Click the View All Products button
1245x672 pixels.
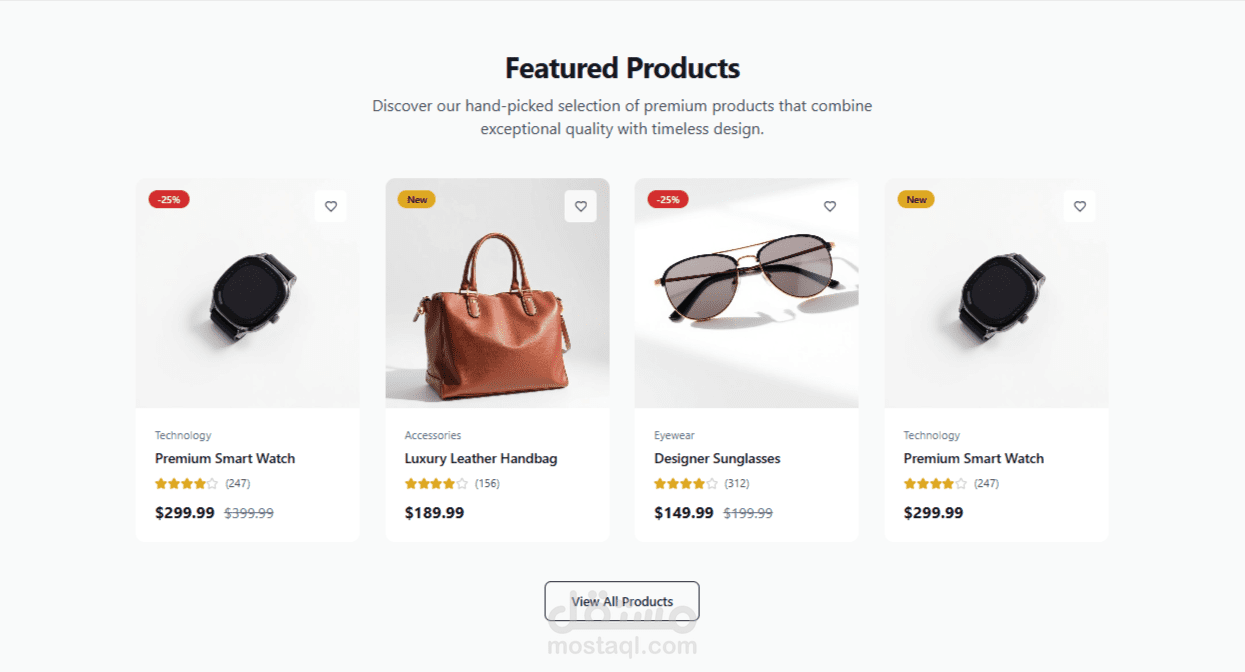[622, 601]
